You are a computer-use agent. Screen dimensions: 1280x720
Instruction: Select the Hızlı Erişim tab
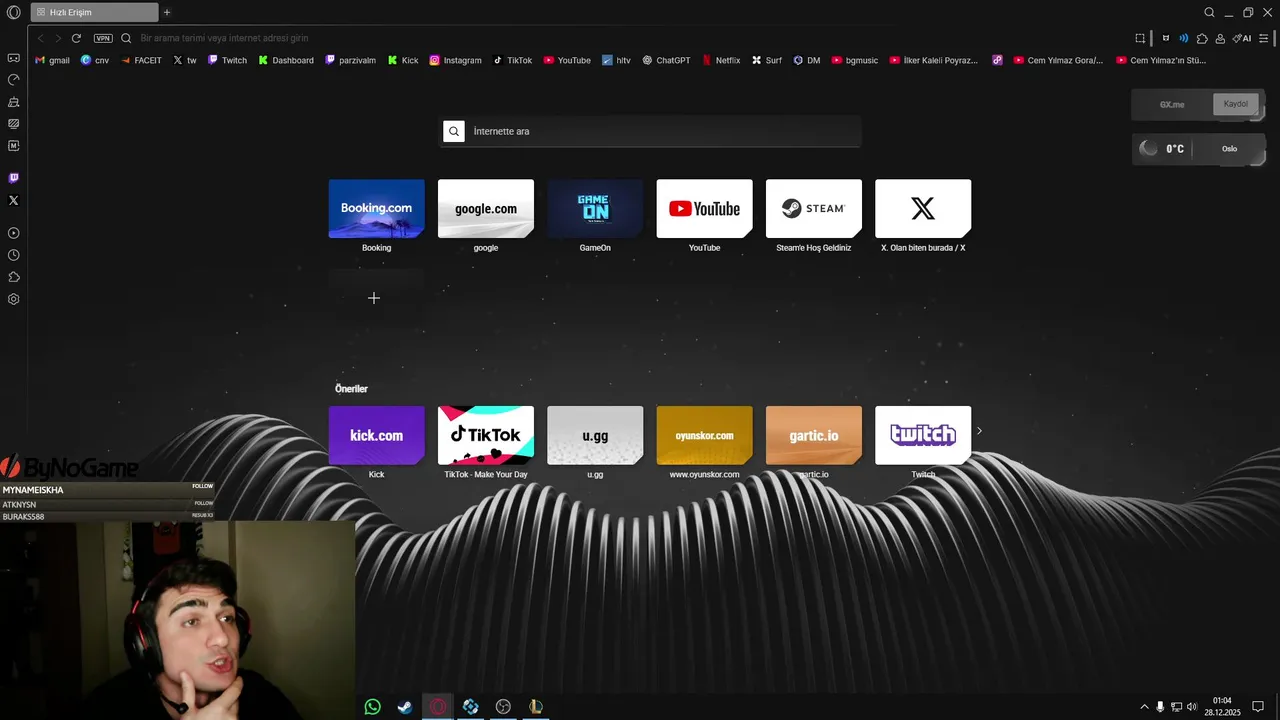coord(94,12)
